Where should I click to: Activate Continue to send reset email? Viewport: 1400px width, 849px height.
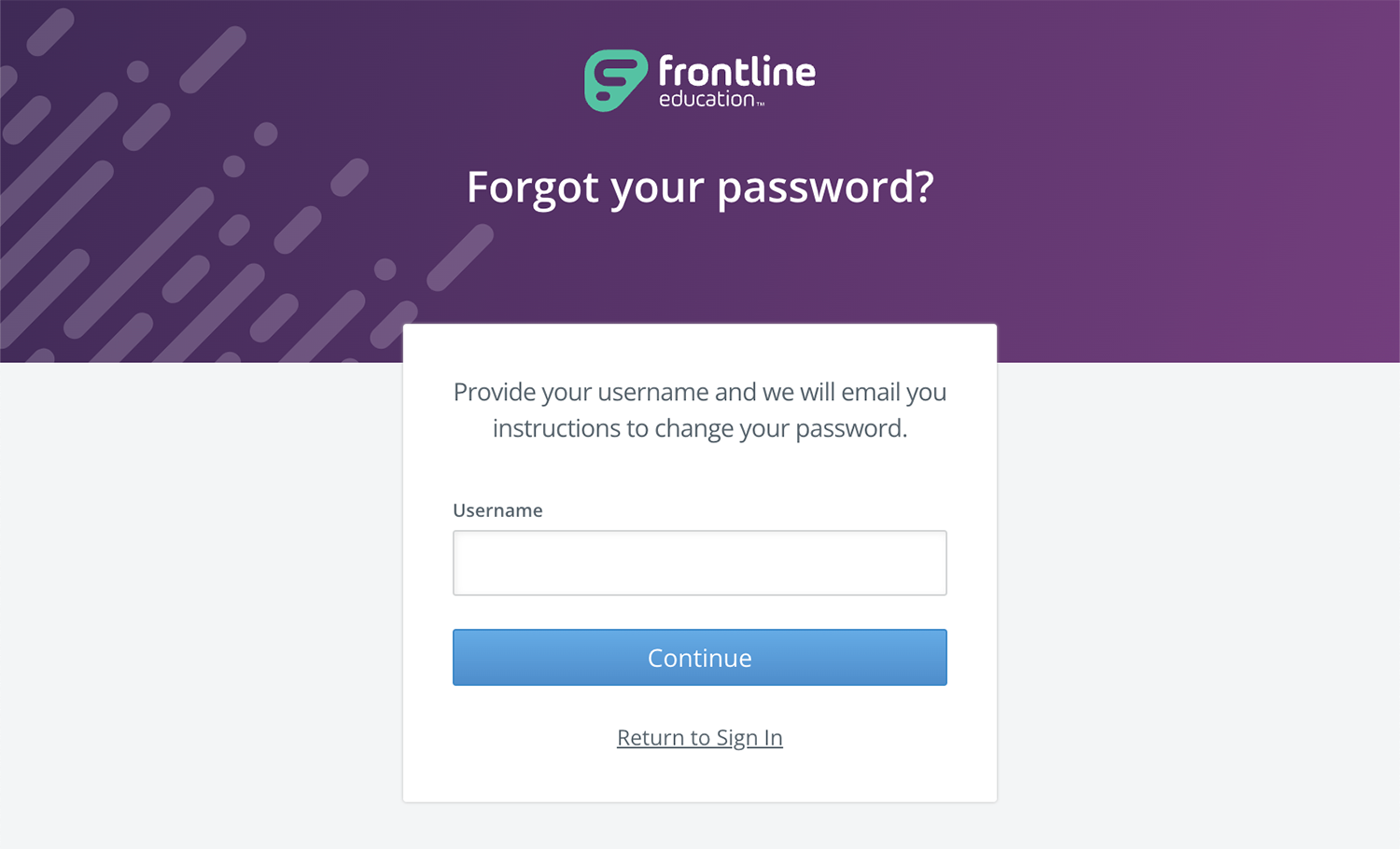tap(699, 657)
